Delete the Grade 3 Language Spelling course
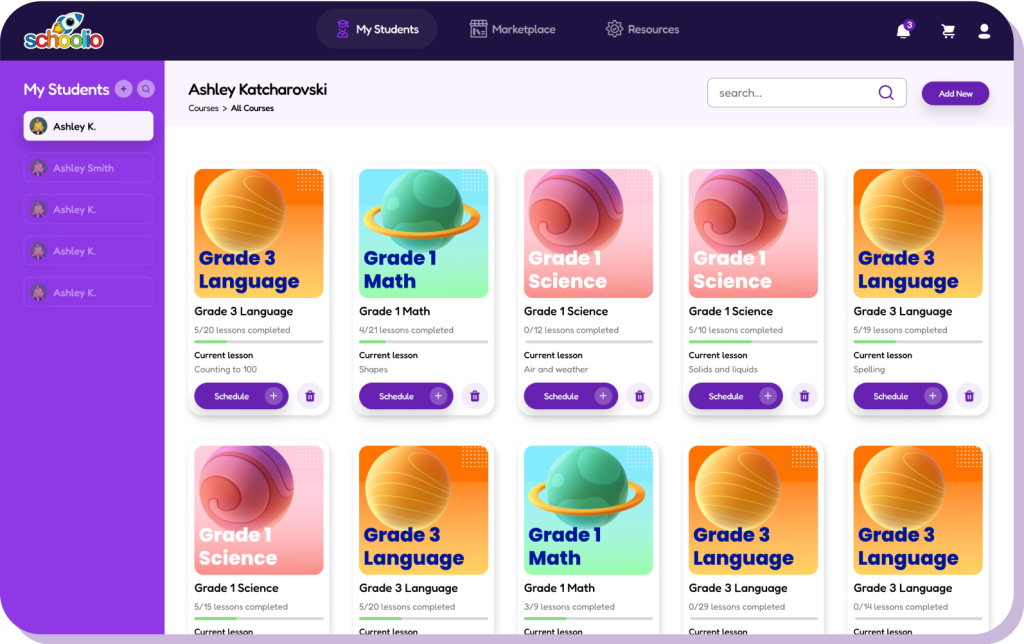This screenshot has height=644, width=1024. [969, 396]
